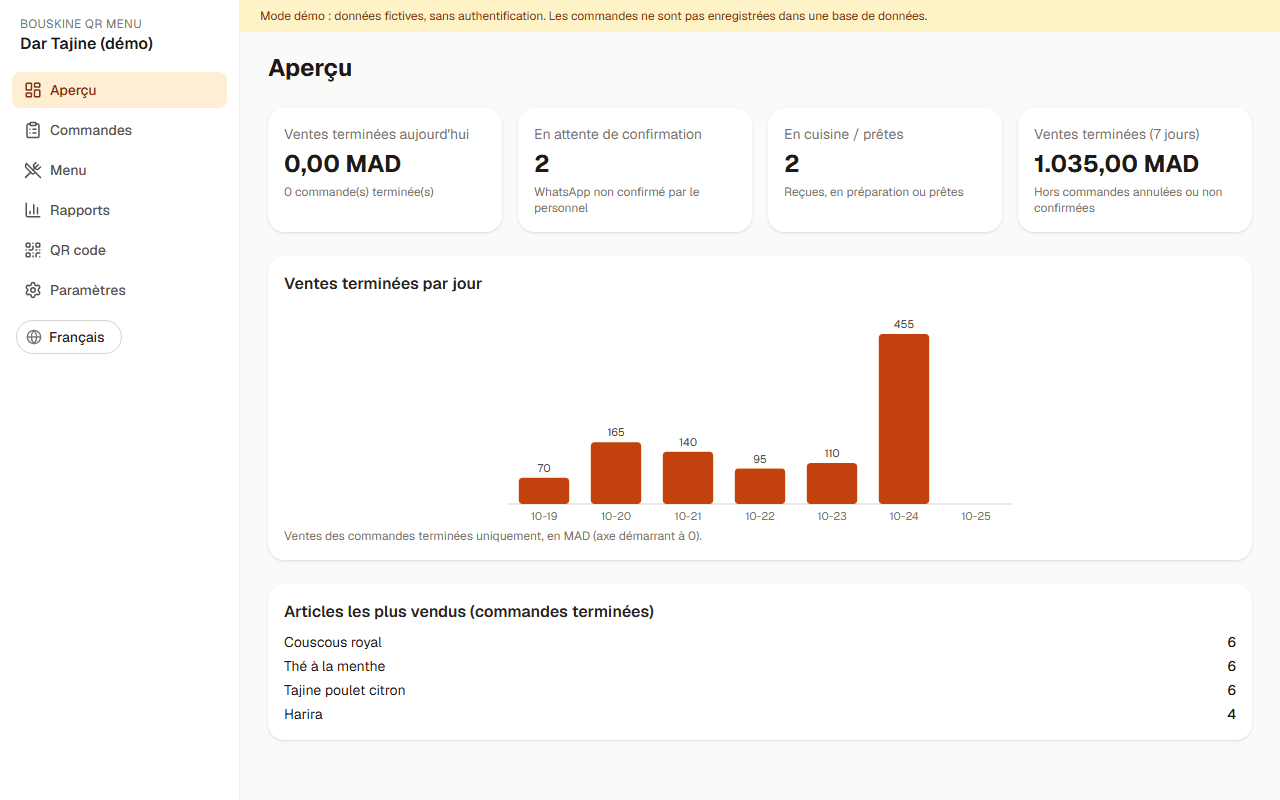Click the QR code icon in sidebar
Viewport: 1280px width, 800px height.
[33, 250]
